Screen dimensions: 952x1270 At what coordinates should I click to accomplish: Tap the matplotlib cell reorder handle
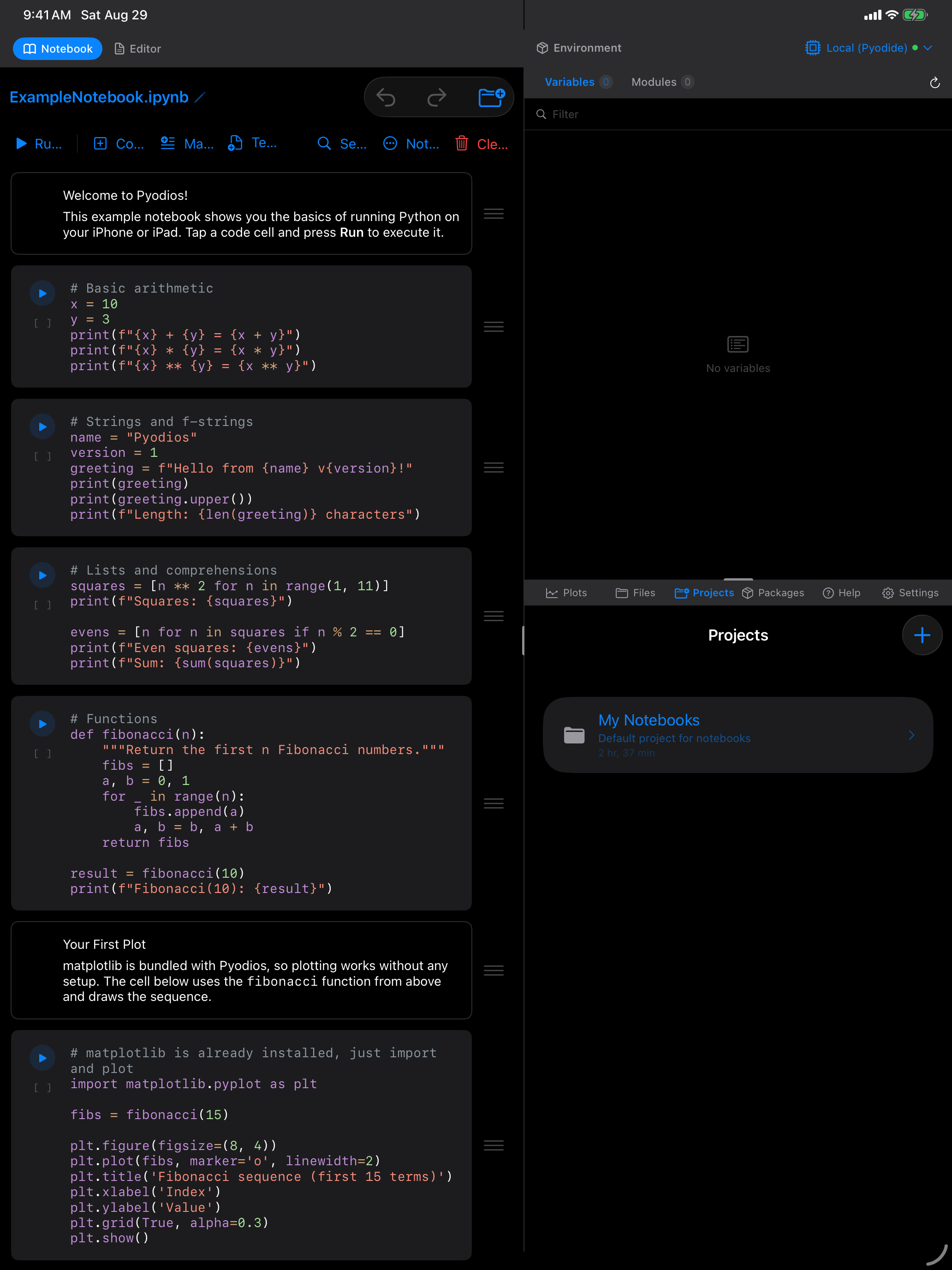[494, 1145]
